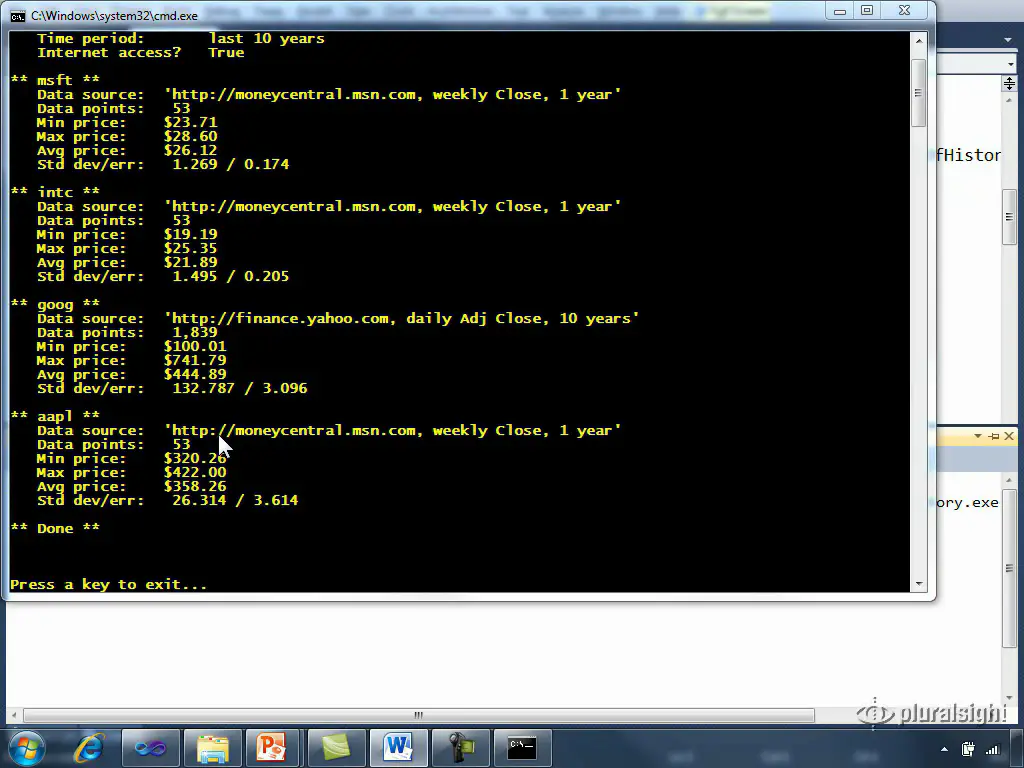Click 'ory.exe' text in output panel

967,503
